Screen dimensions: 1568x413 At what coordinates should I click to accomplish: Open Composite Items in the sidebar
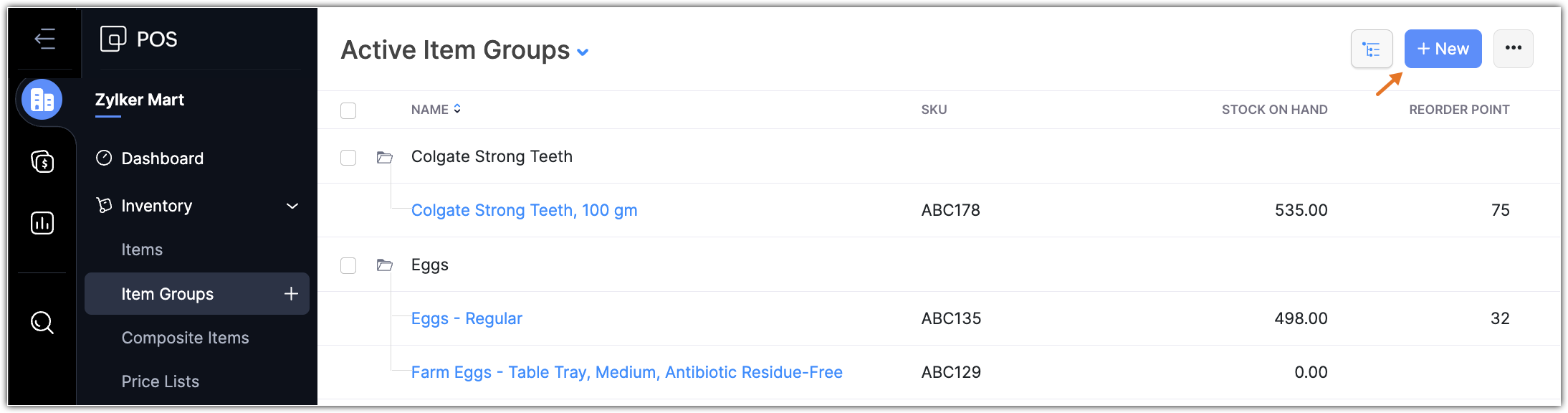pyautogui.click(x=185, y=338)
